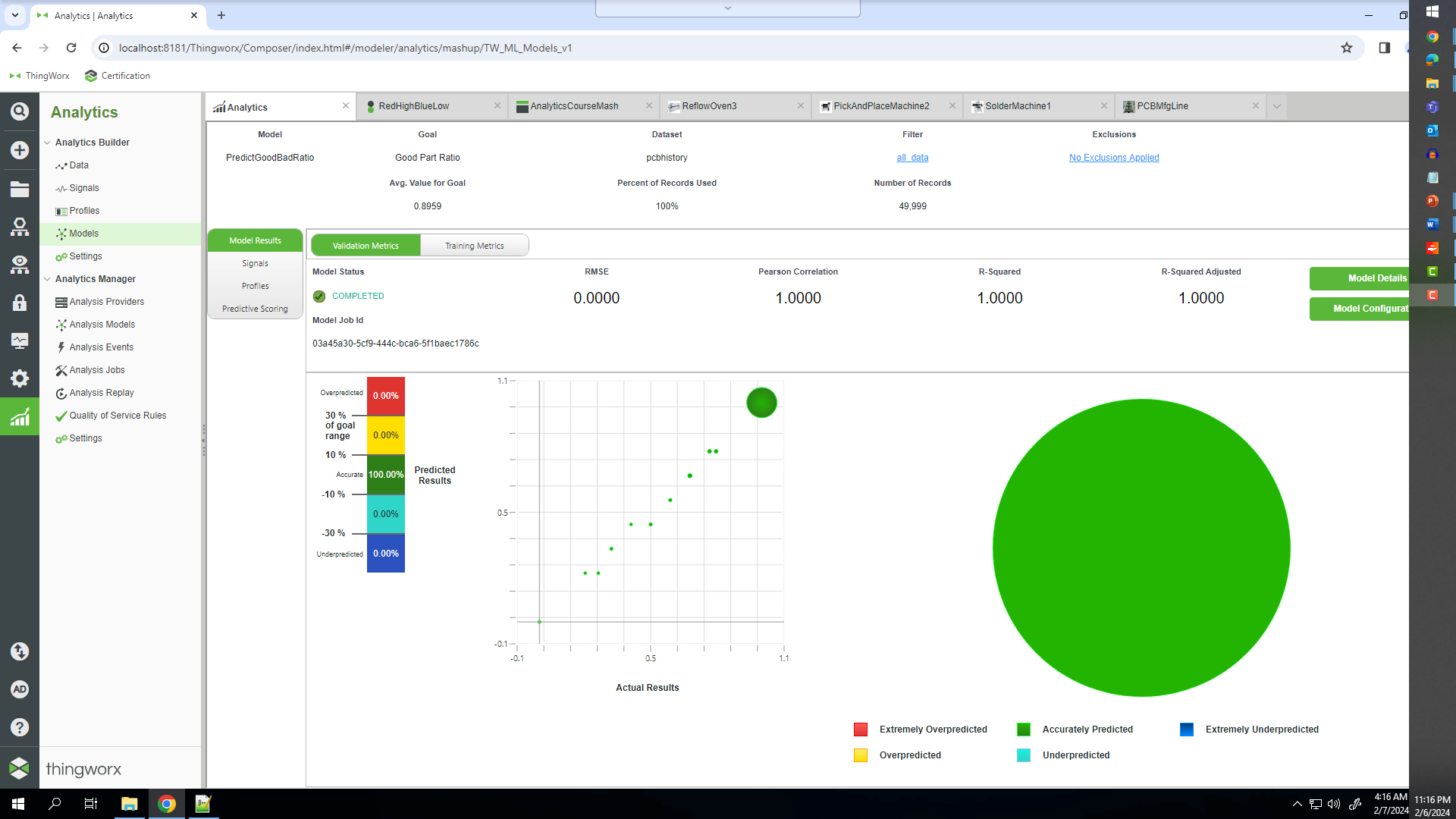Image resolution: width=1456 pixels, height=819 pixels.
Task: Click the Model Details button
Action: [1379, 278]
